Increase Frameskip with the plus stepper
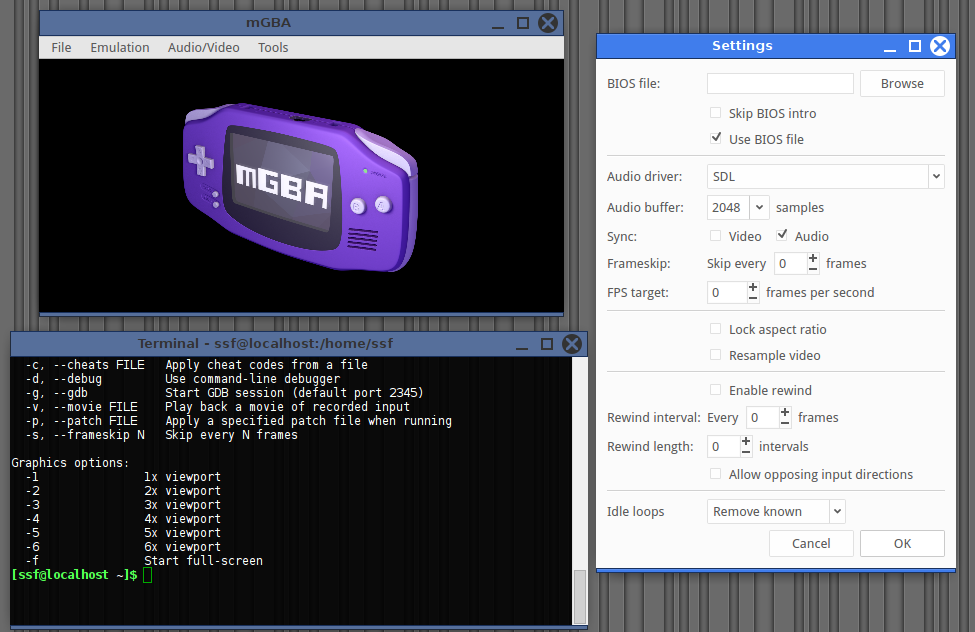Image resolution: width=975 pixels, height=632 pixels. pyautogui.click(x=813, y=258)
